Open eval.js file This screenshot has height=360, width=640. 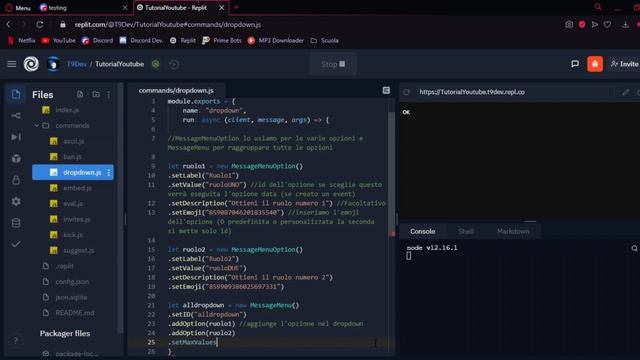coord(73,204)
